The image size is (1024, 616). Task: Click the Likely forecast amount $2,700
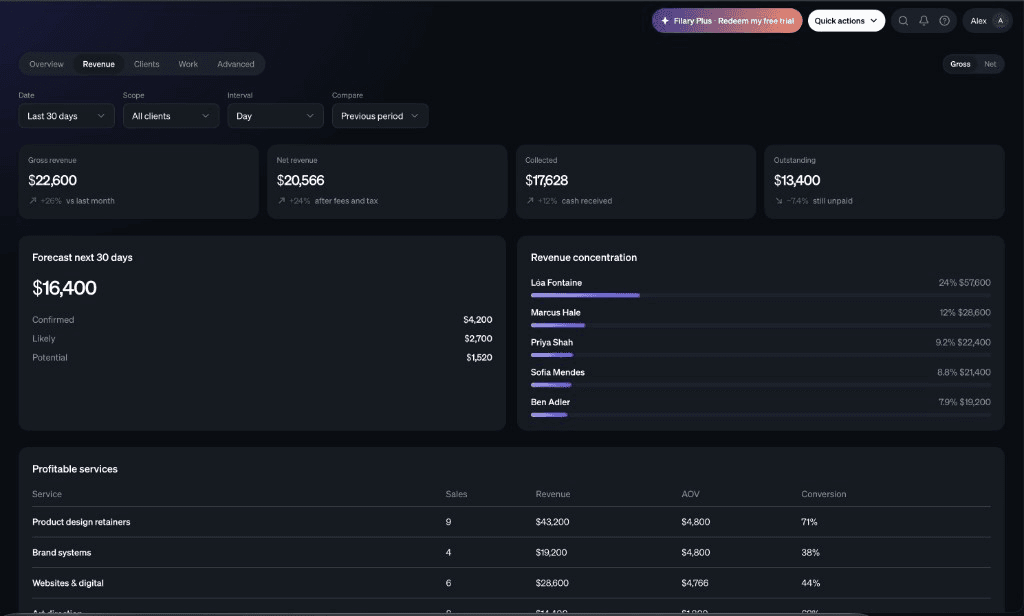tap(479, 339)
